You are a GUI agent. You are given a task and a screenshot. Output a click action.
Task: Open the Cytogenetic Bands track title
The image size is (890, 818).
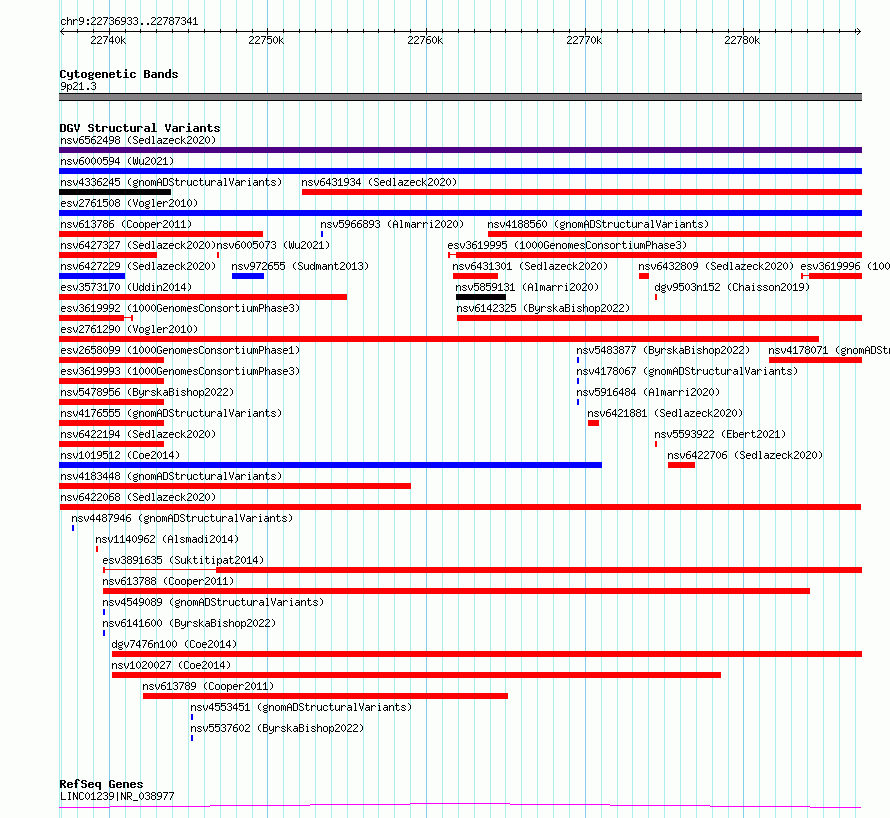tap(119, 74)
